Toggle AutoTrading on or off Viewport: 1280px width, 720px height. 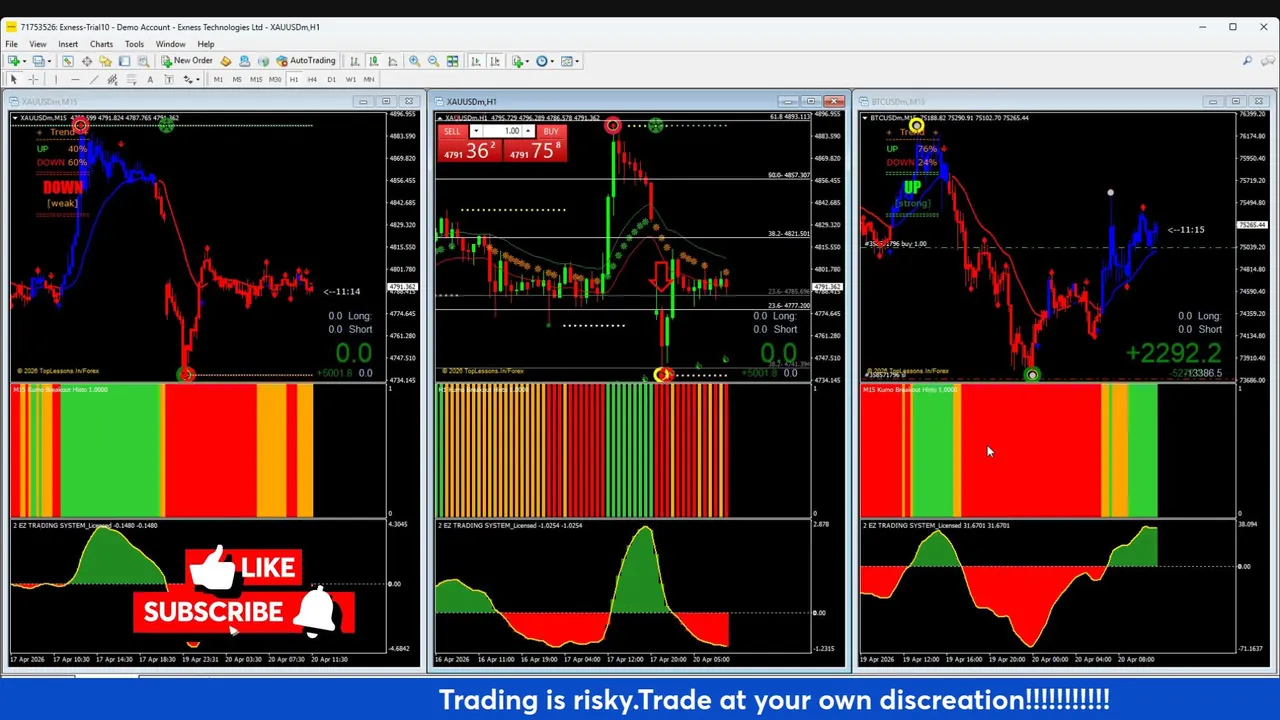306,61
